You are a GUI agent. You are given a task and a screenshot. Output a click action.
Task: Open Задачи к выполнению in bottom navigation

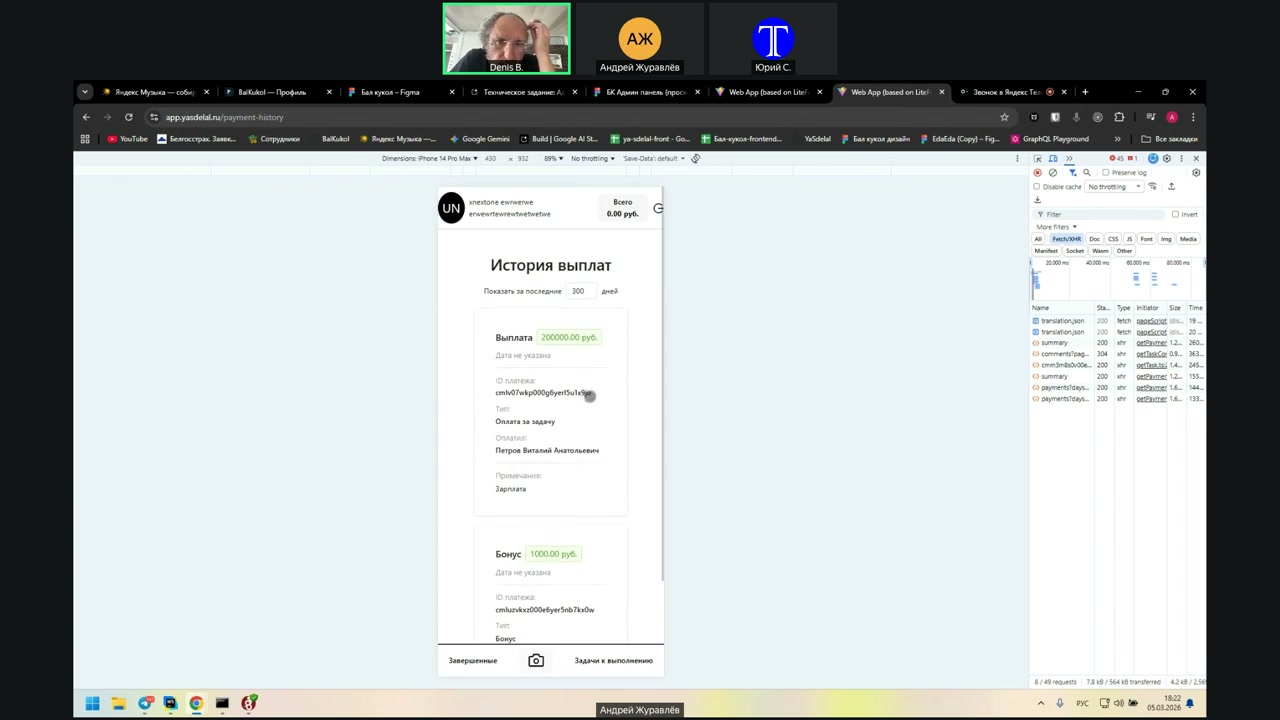coord(613,661)
